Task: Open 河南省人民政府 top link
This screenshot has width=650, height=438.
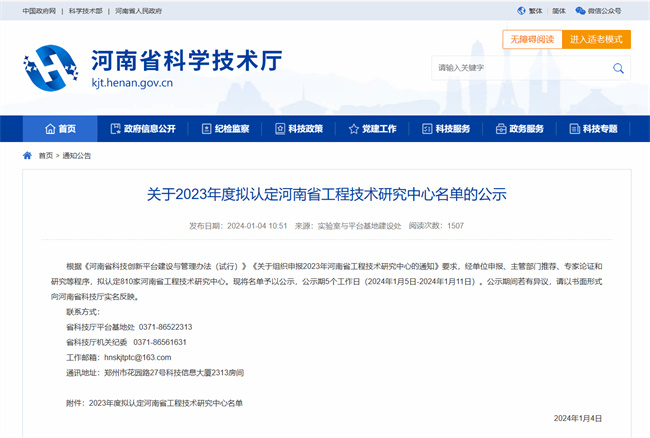Action: 138,10
